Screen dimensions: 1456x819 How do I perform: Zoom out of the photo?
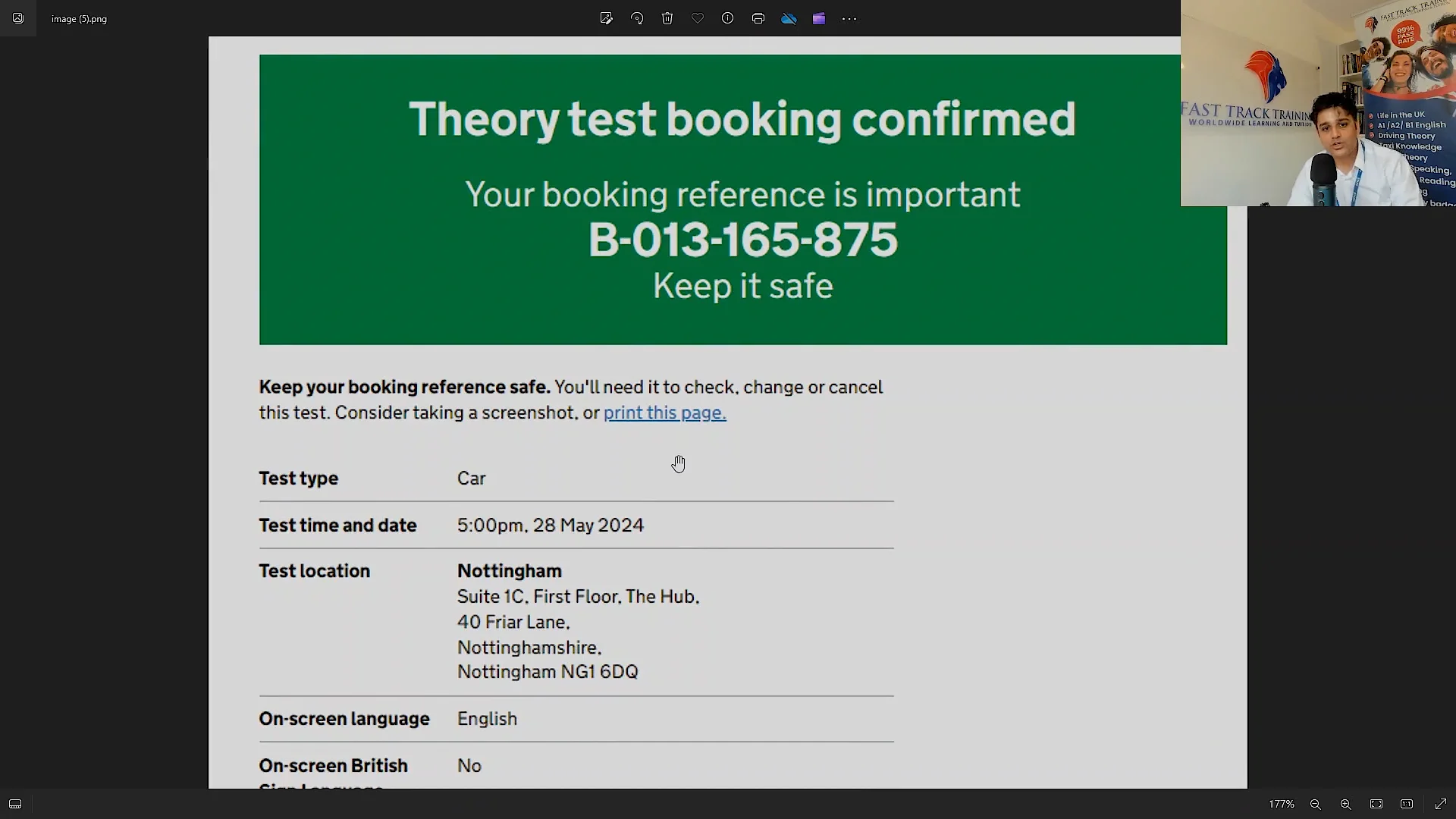pyautogui.click(x=1316, y=804)
